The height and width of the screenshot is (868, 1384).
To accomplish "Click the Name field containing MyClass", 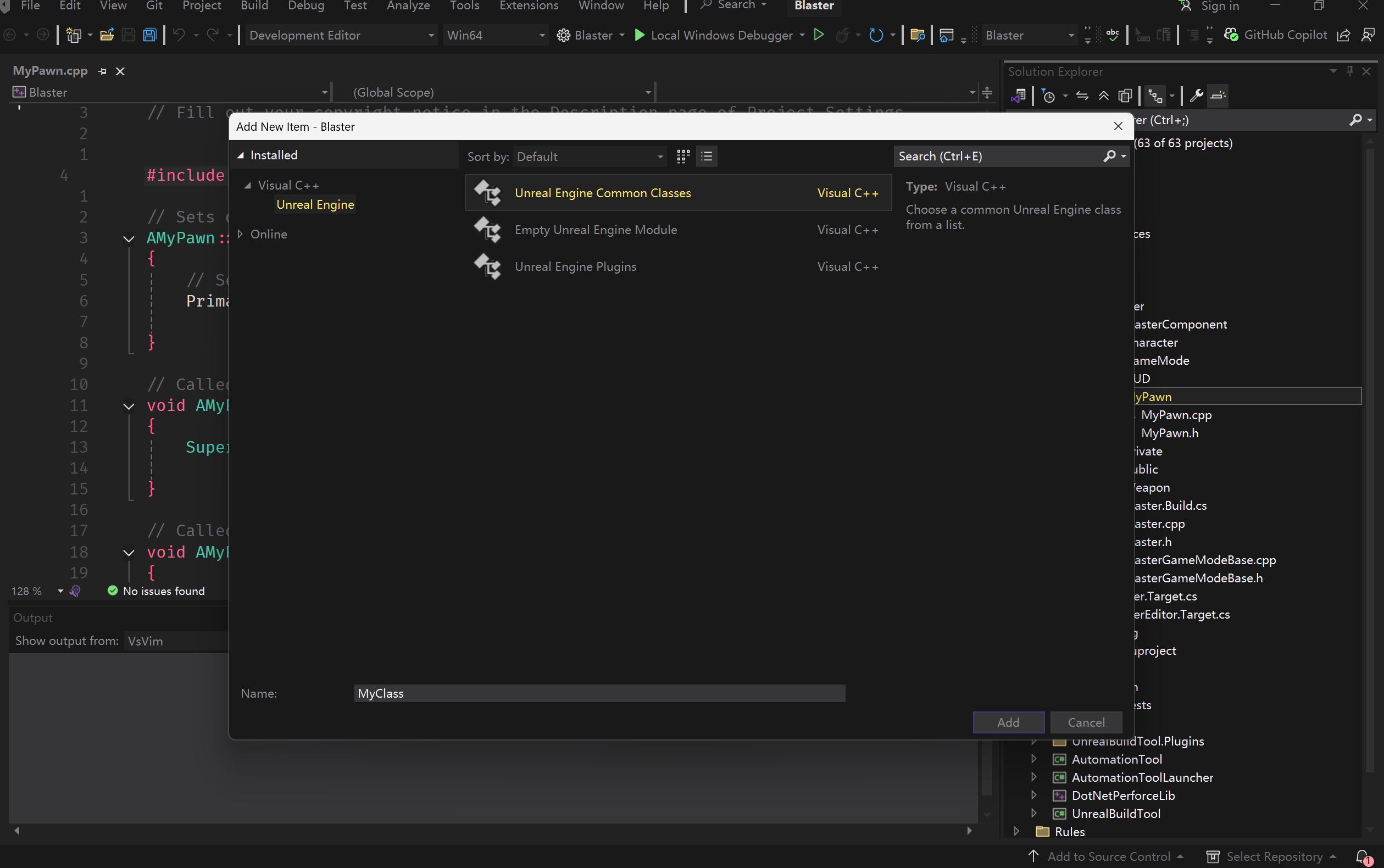I will point(599,693).
